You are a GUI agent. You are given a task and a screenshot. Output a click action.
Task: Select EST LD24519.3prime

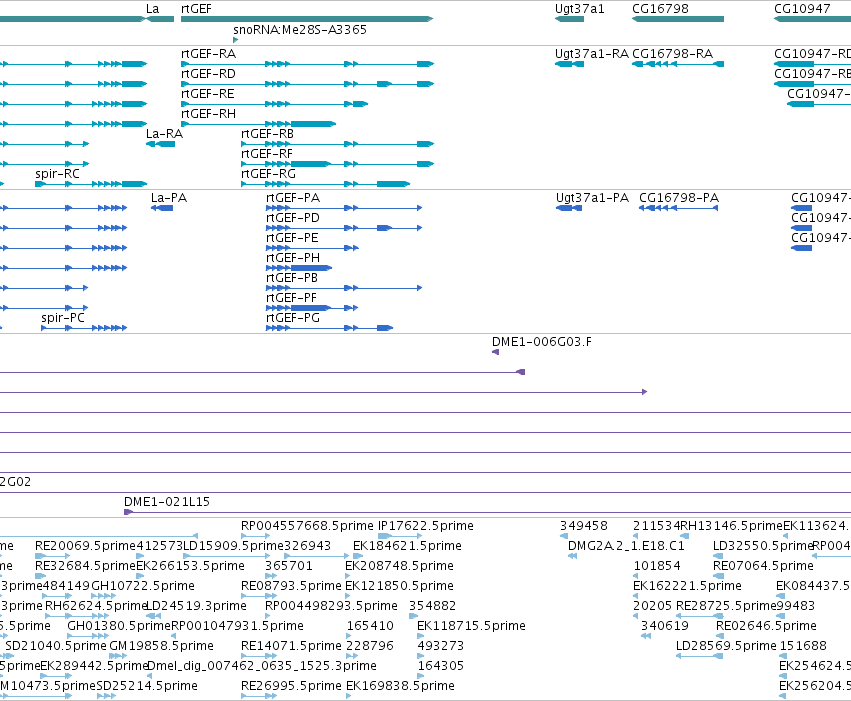[x=196, y=606]
